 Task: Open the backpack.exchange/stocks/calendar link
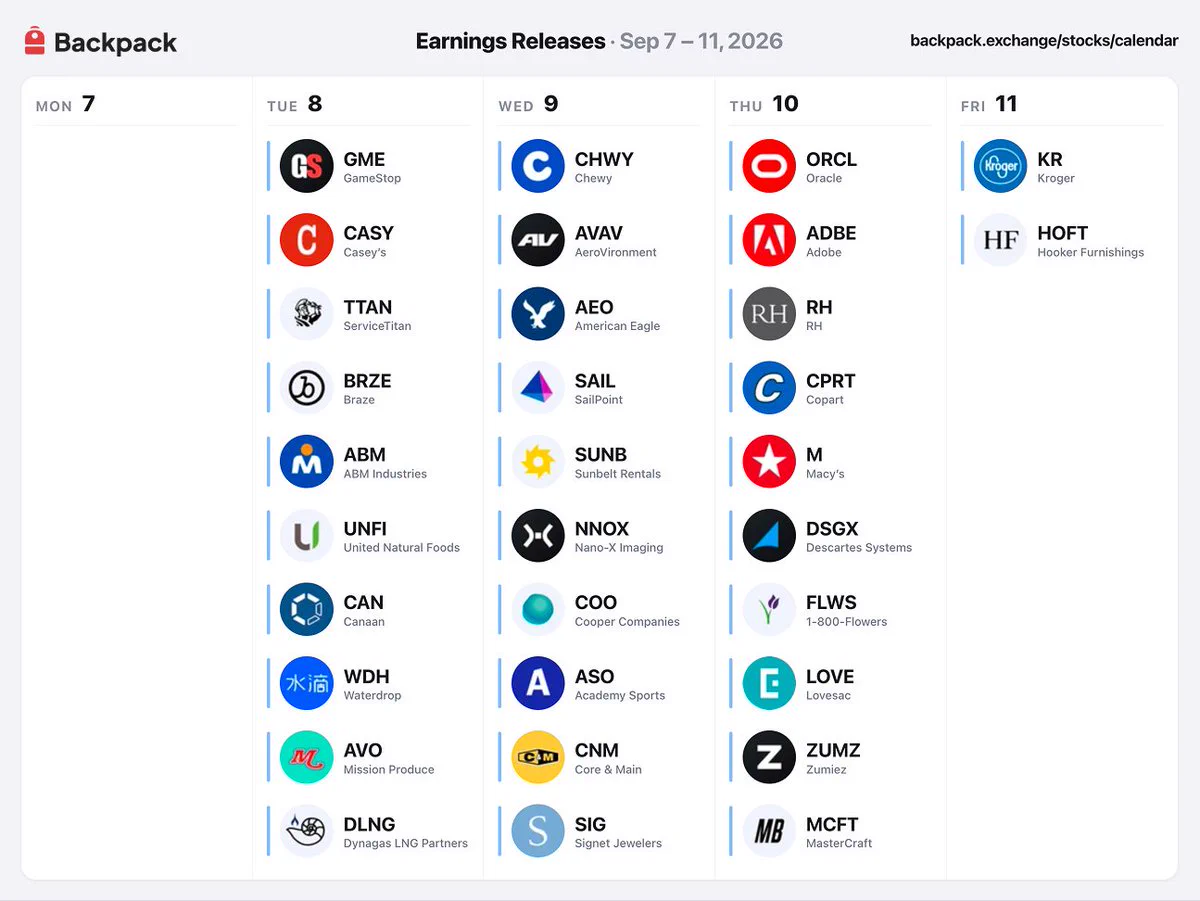click(1044, 41)
